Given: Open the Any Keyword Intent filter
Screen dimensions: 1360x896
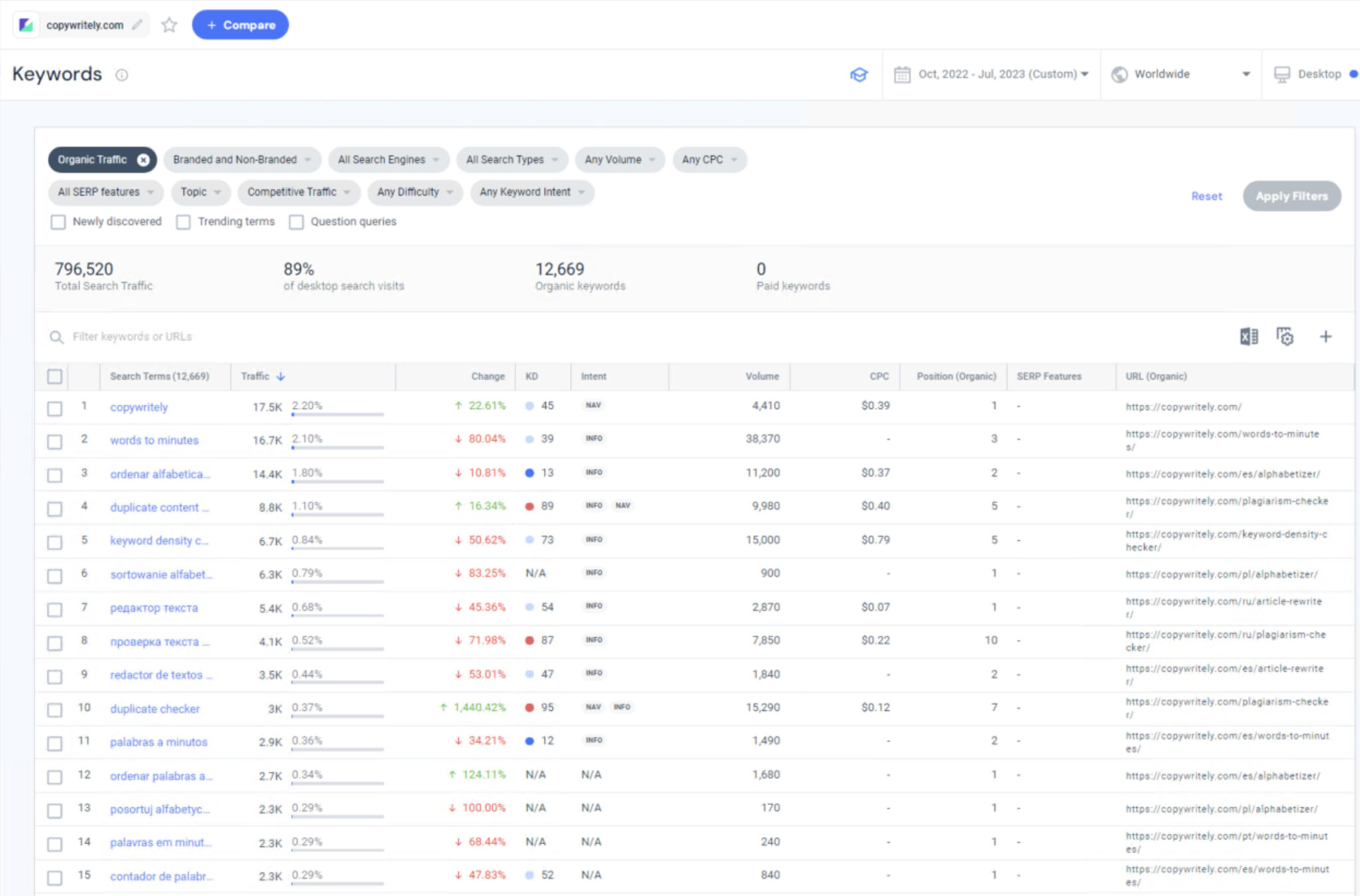Looking at the screenshot, I should point(531,192).
